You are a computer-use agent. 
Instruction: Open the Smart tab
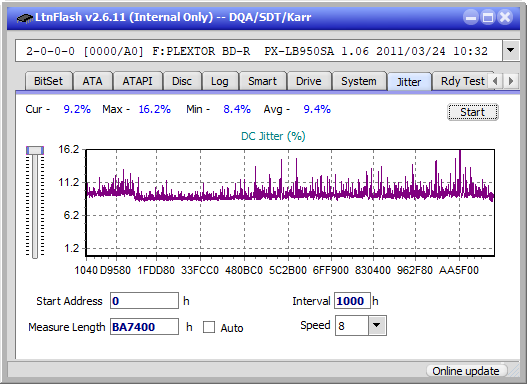(x=262, y=81)
